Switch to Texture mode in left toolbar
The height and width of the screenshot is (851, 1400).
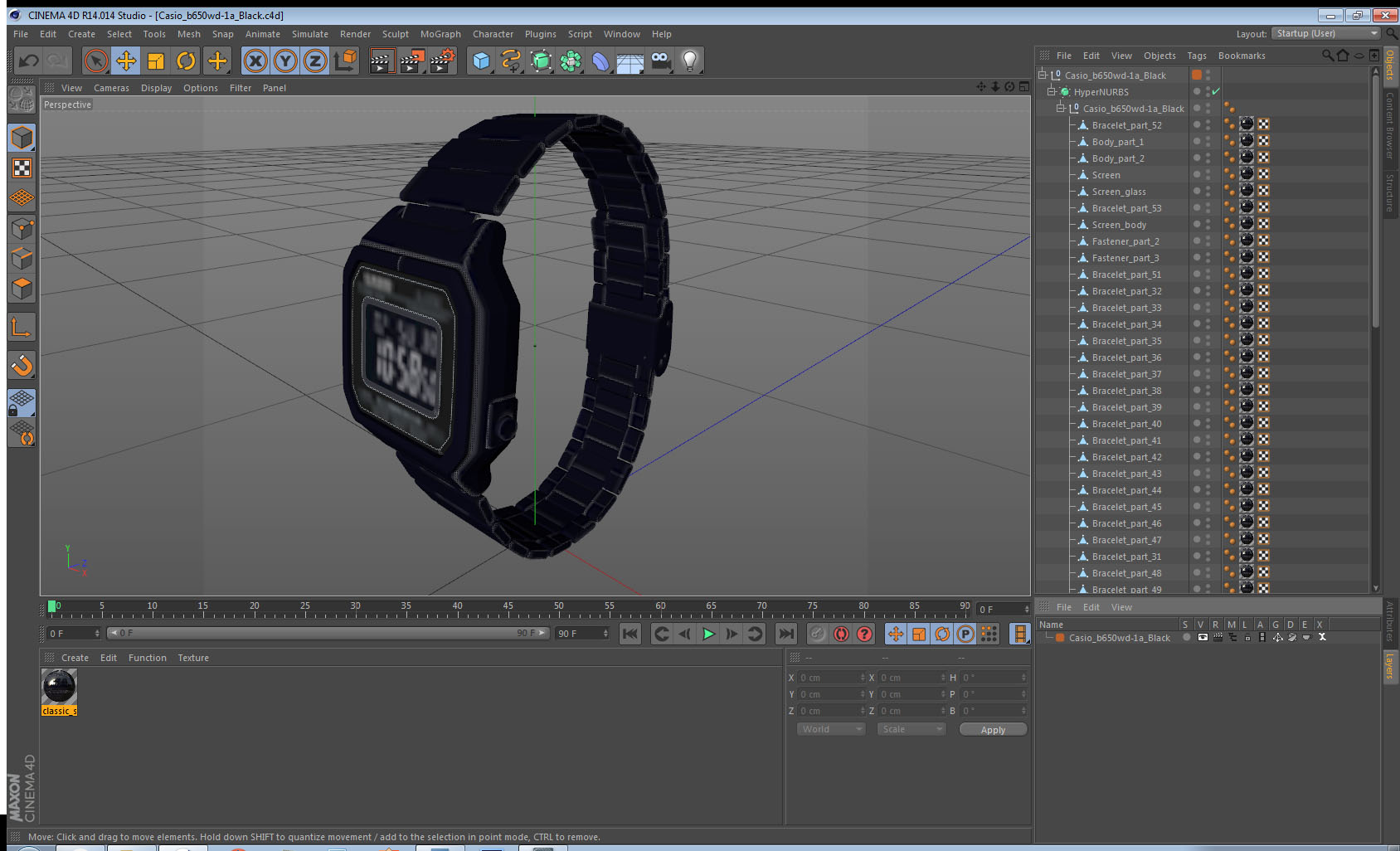coord(22,168)
